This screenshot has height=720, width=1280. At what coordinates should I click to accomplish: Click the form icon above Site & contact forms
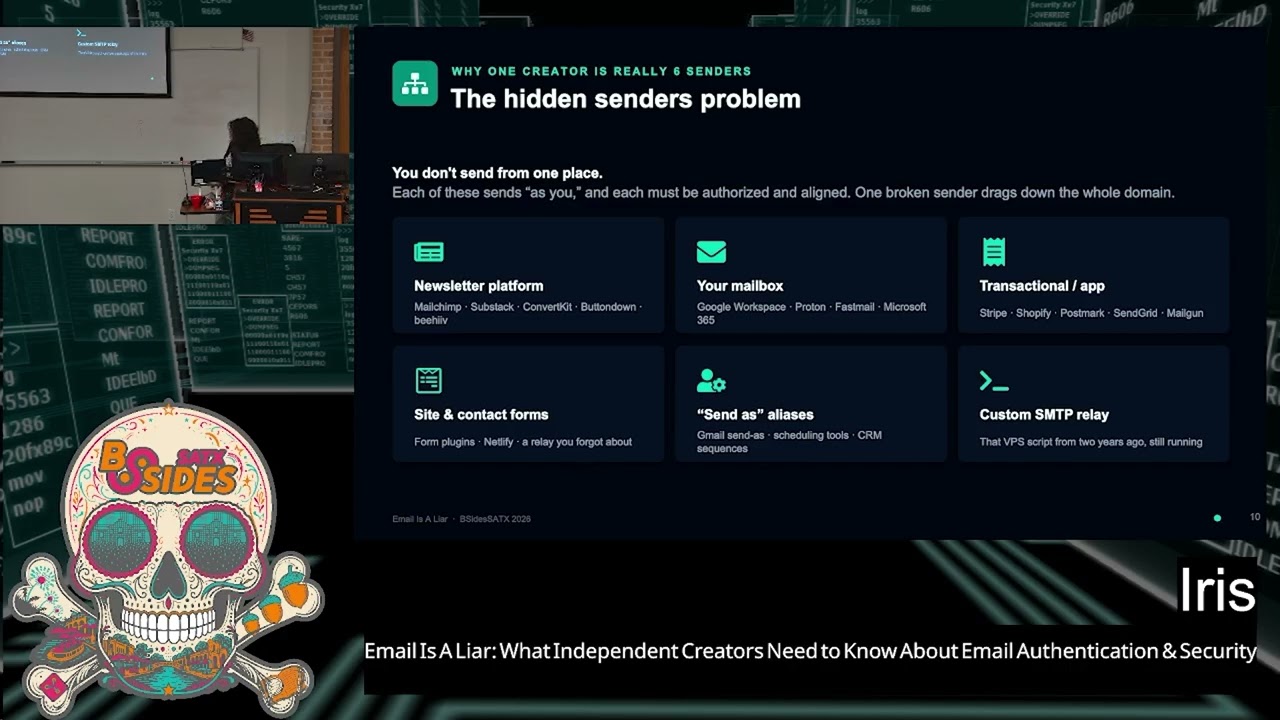point(428,380)
